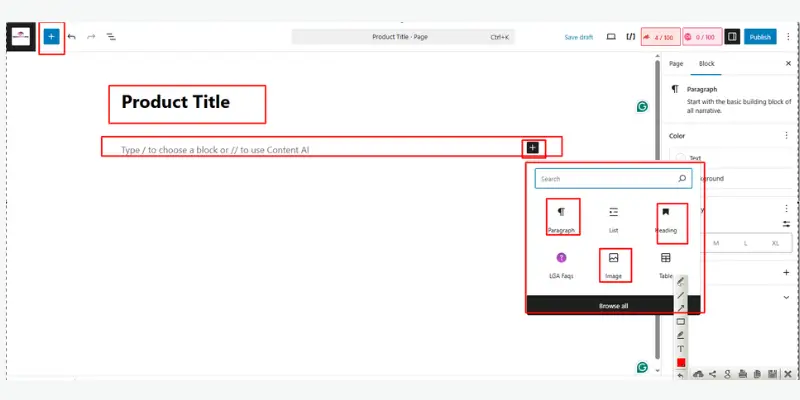The width and height of the screenshot is (800, 400).
Task: Open the 4 / 100 SEO score badge
Action: click(x=661, y=37)
